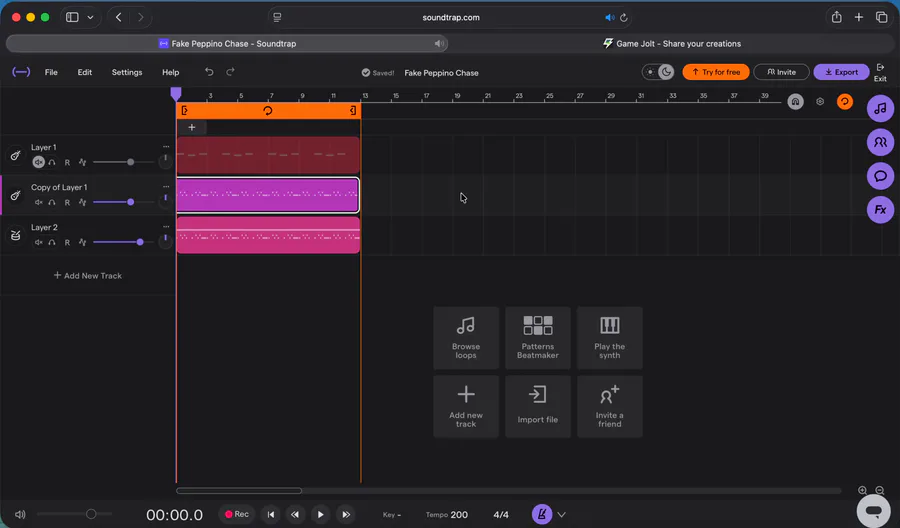Mute Copy of Layer 1 track

tap(38, 202)
